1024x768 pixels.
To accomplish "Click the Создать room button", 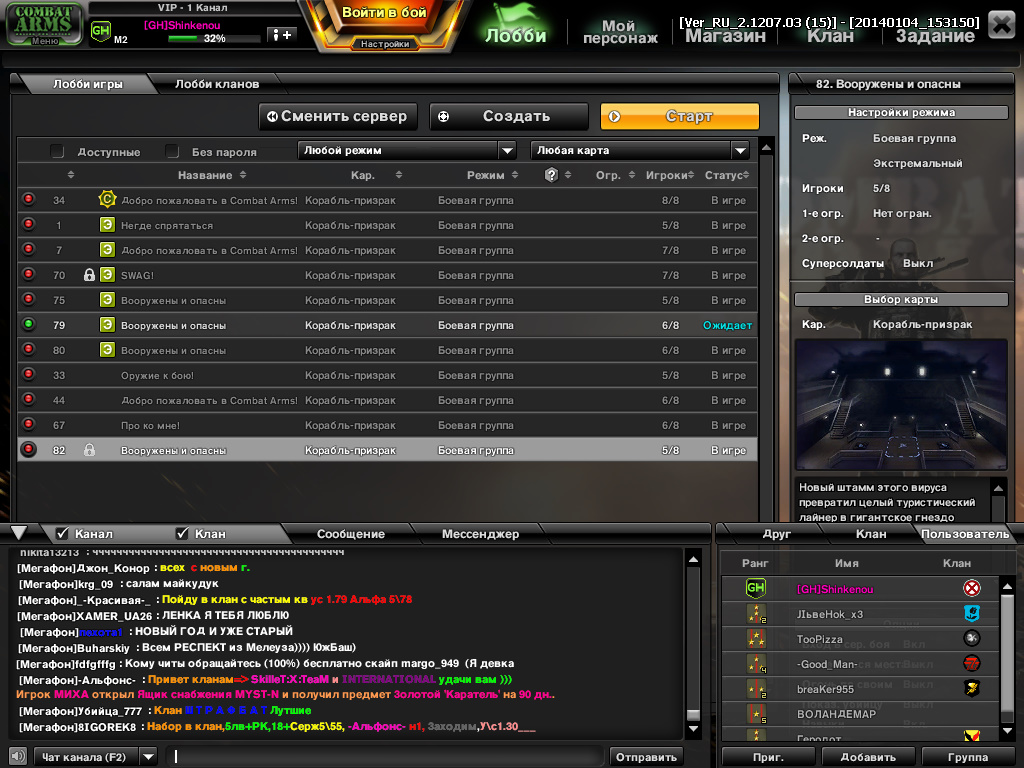I will tap(509, 116).
